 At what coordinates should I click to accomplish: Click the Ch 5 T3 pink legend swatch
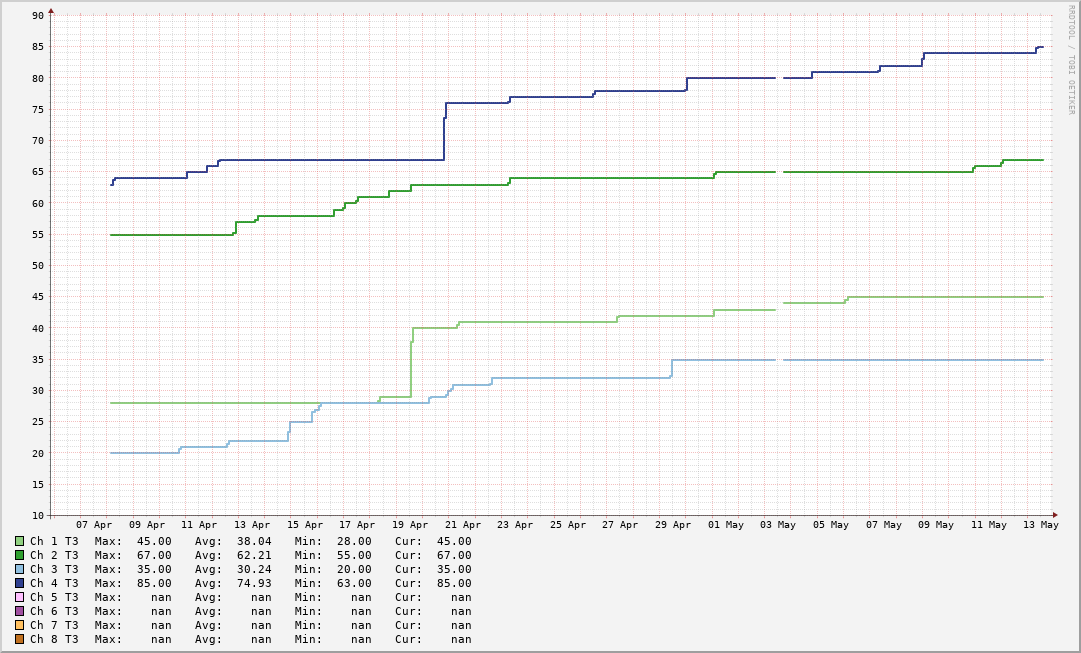[x=19, y=597]
